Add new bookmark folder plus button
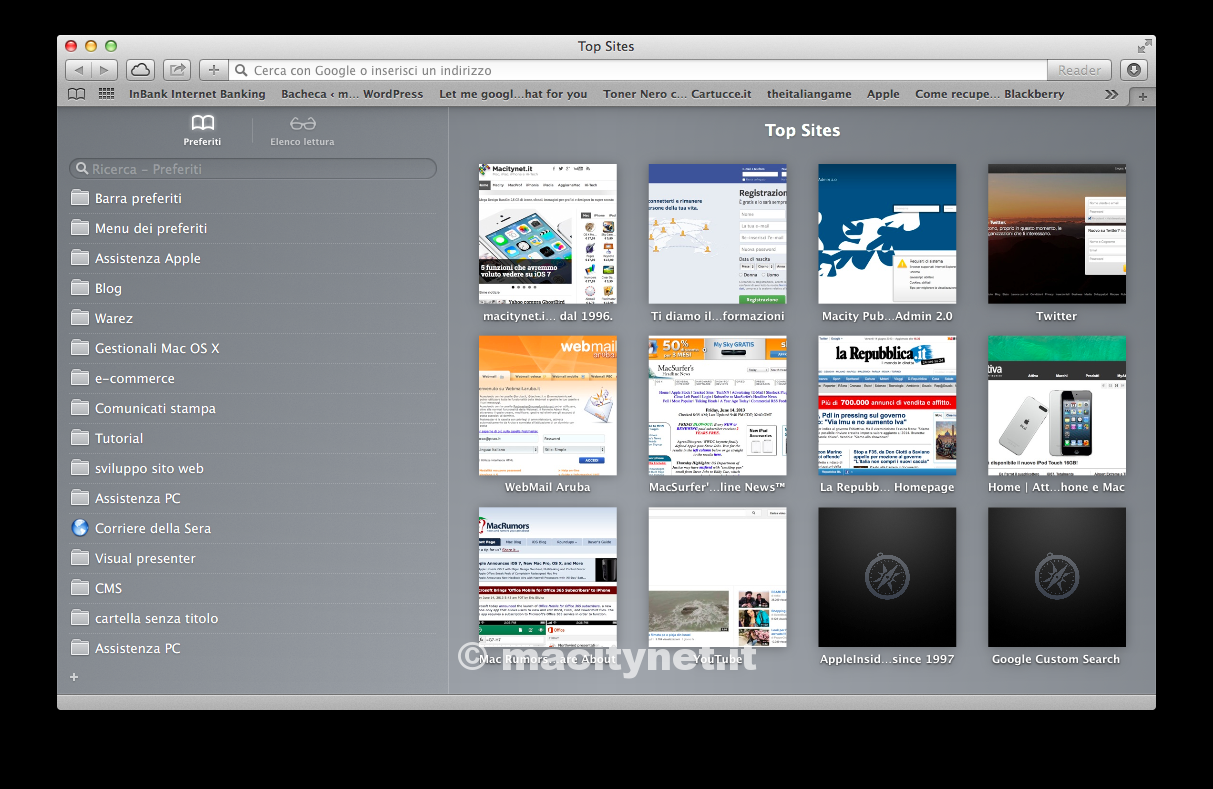1213x789 pixels. pyautogui.click(x=74, y=677)
